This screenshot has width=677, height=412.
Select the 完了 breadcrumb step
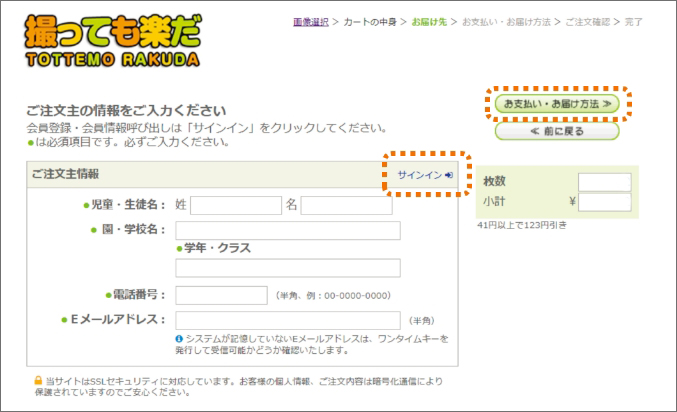coord(633,22)
